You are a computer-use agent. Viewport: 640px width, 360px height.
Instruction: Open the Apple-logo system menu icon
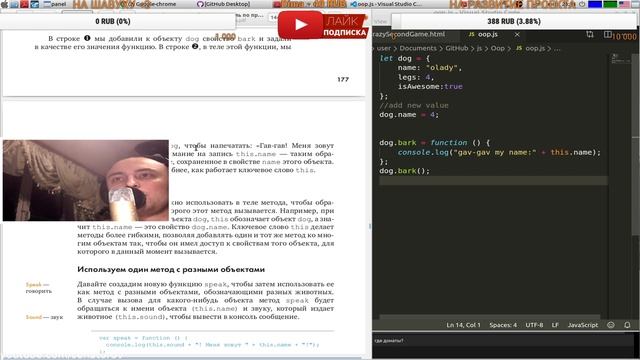pos(4,4)
